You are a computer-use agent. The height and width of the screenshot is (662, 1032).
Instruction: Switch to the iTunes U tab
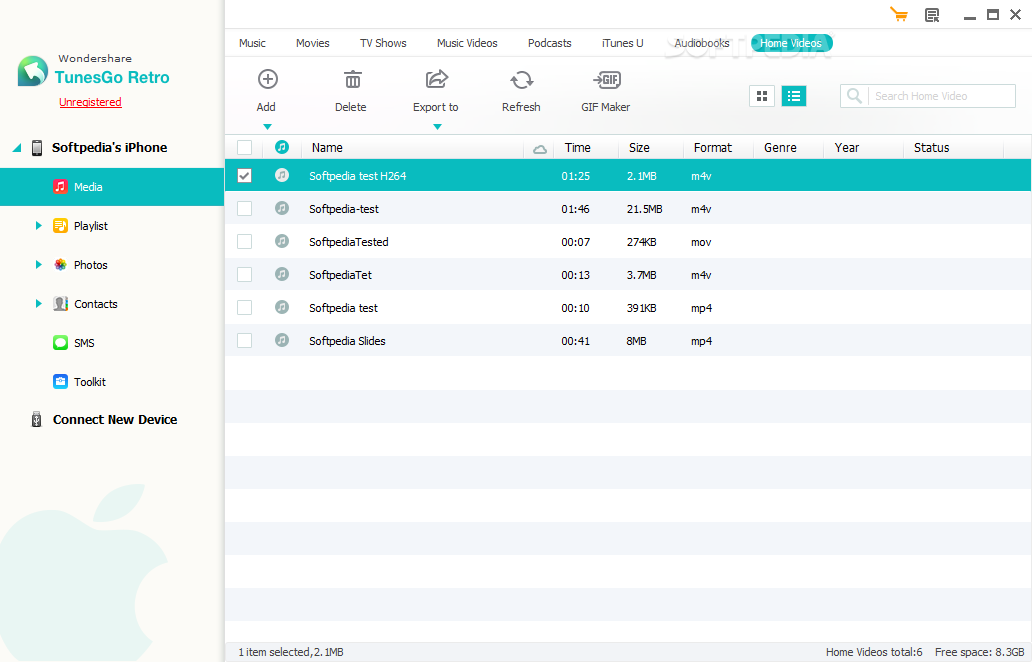tap(623, 43)
